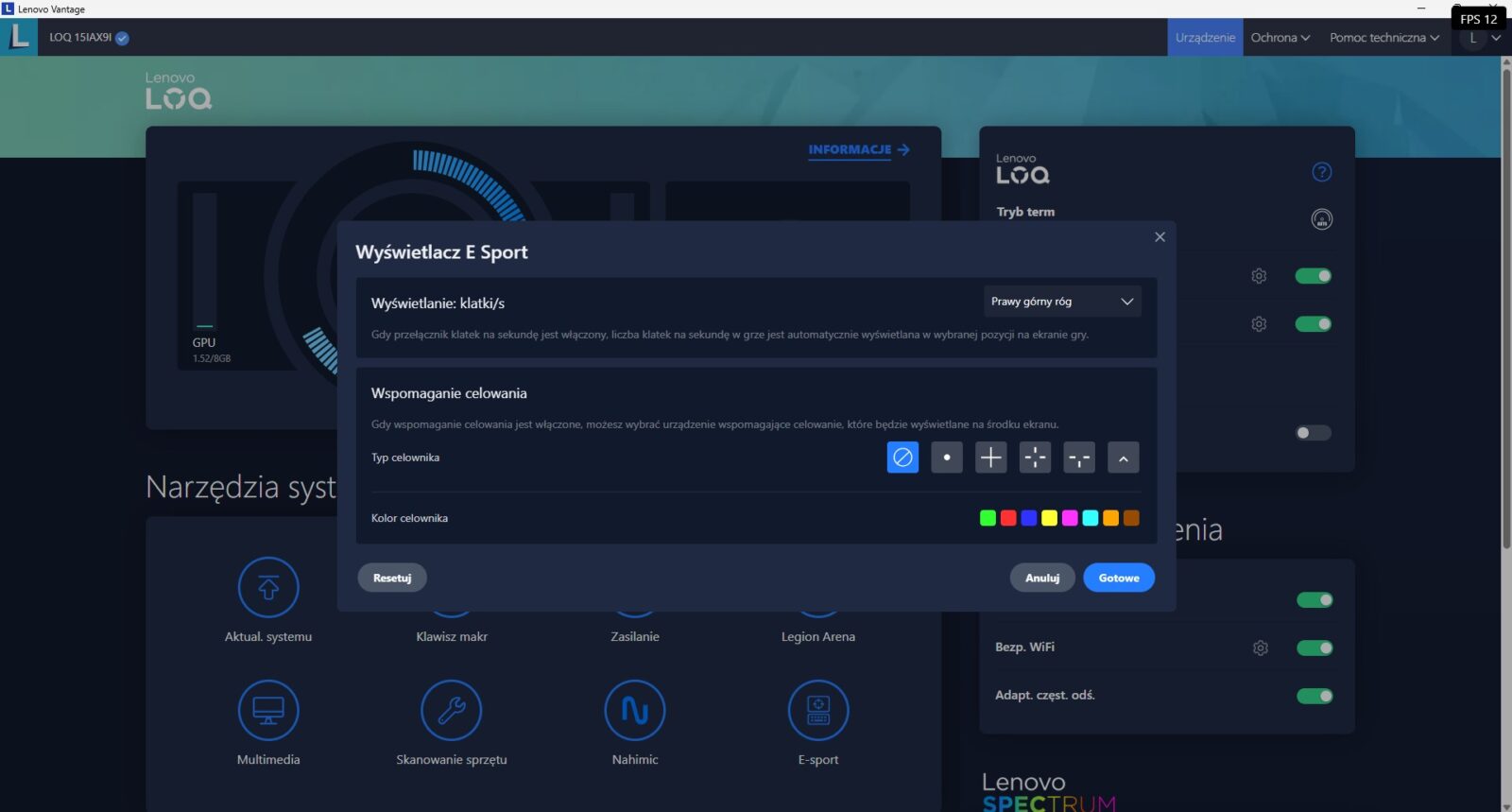
Task: Choose the dashed cross crosshair type
Action: click(x=1035, y=458)
